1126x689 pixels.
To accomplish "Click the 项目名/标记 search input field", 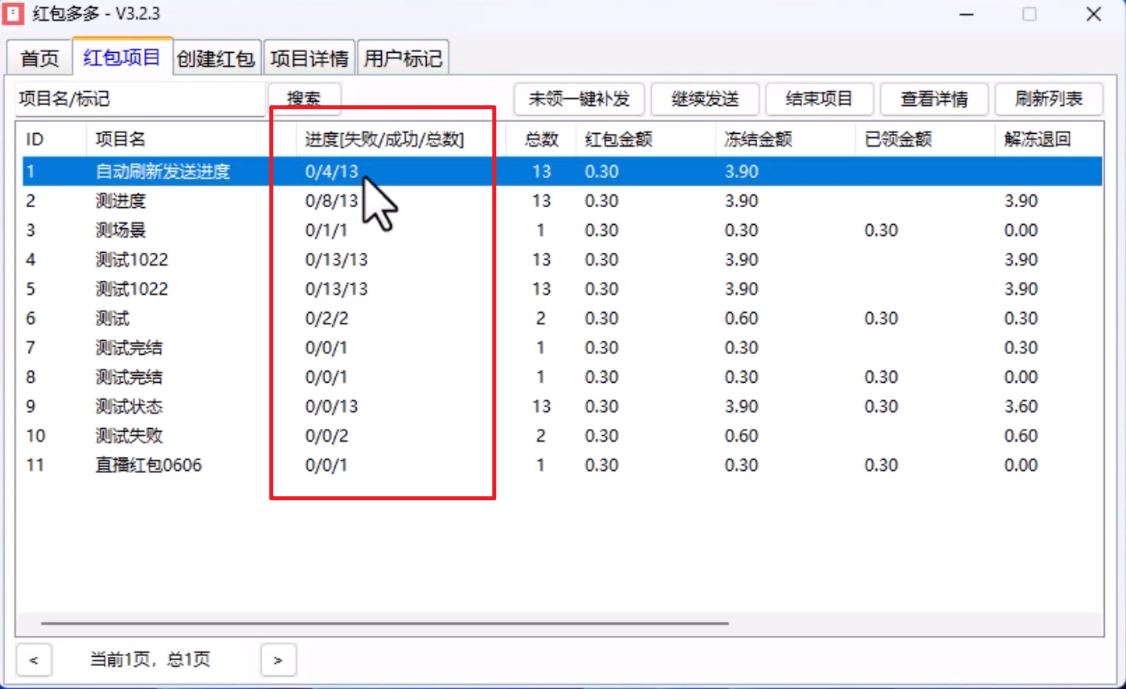I will pyautogui.click(x=140, y=99).
